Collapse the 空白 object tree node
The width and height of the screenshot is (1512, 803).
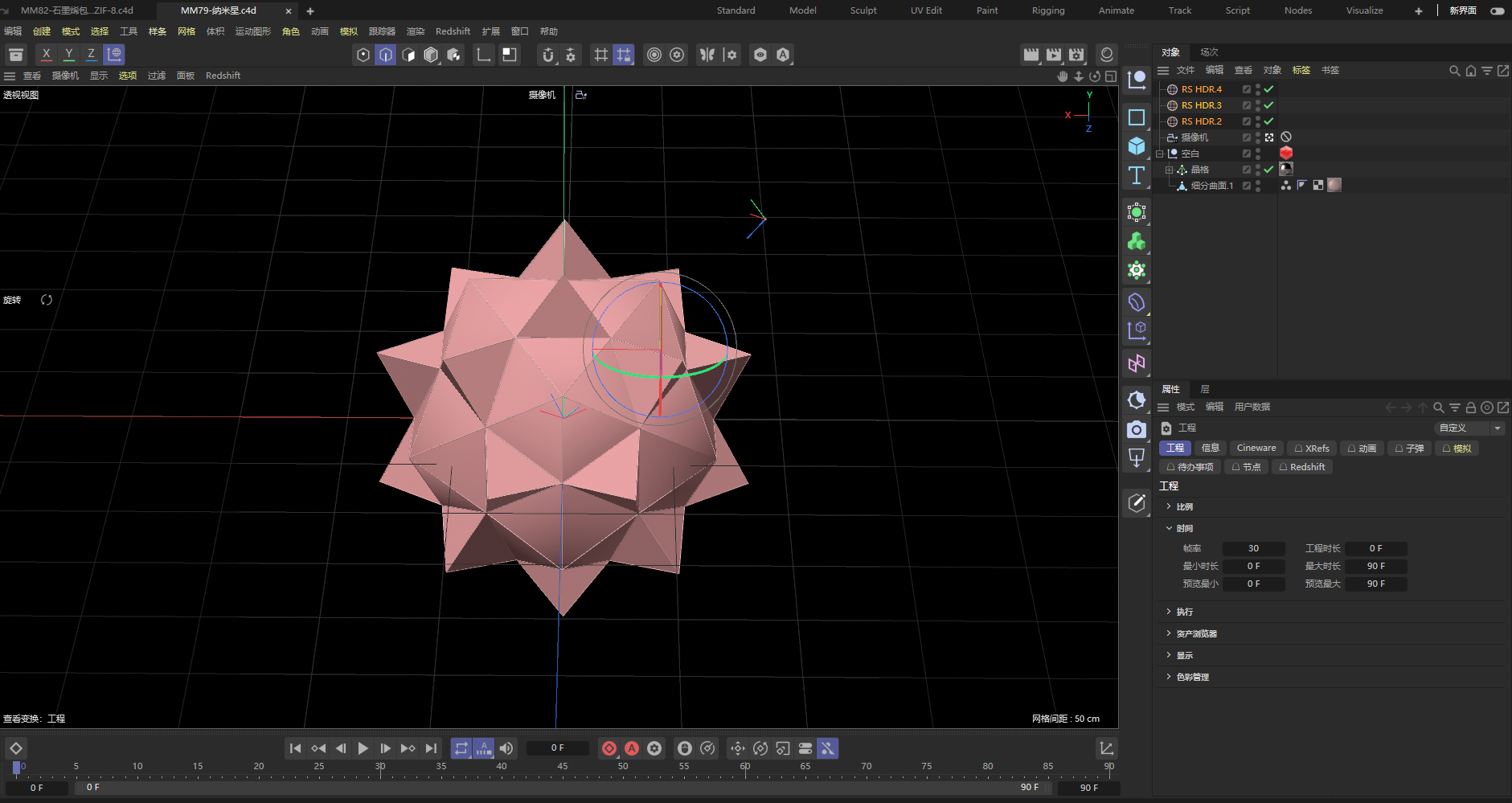(1160, 154)
